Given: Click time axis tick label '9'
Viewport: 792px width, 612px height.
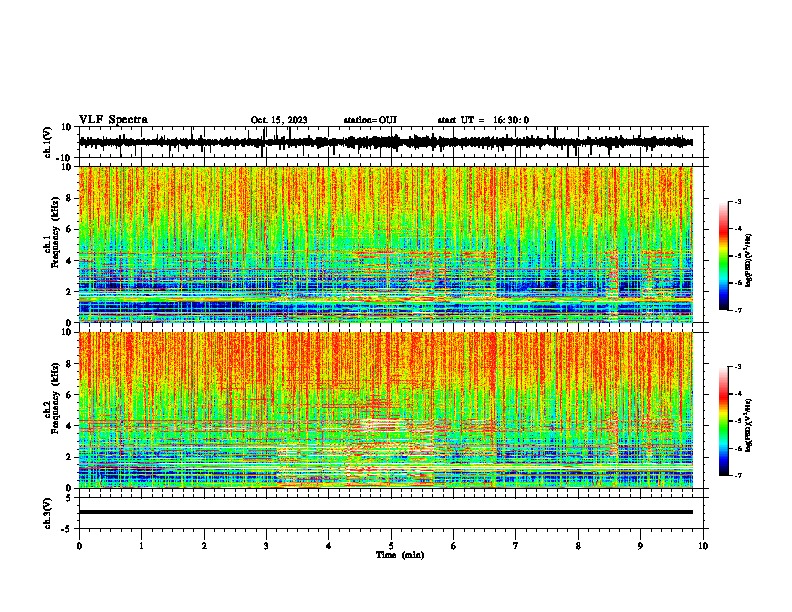Looking at the screenshot, I should (x=640, y=546).
